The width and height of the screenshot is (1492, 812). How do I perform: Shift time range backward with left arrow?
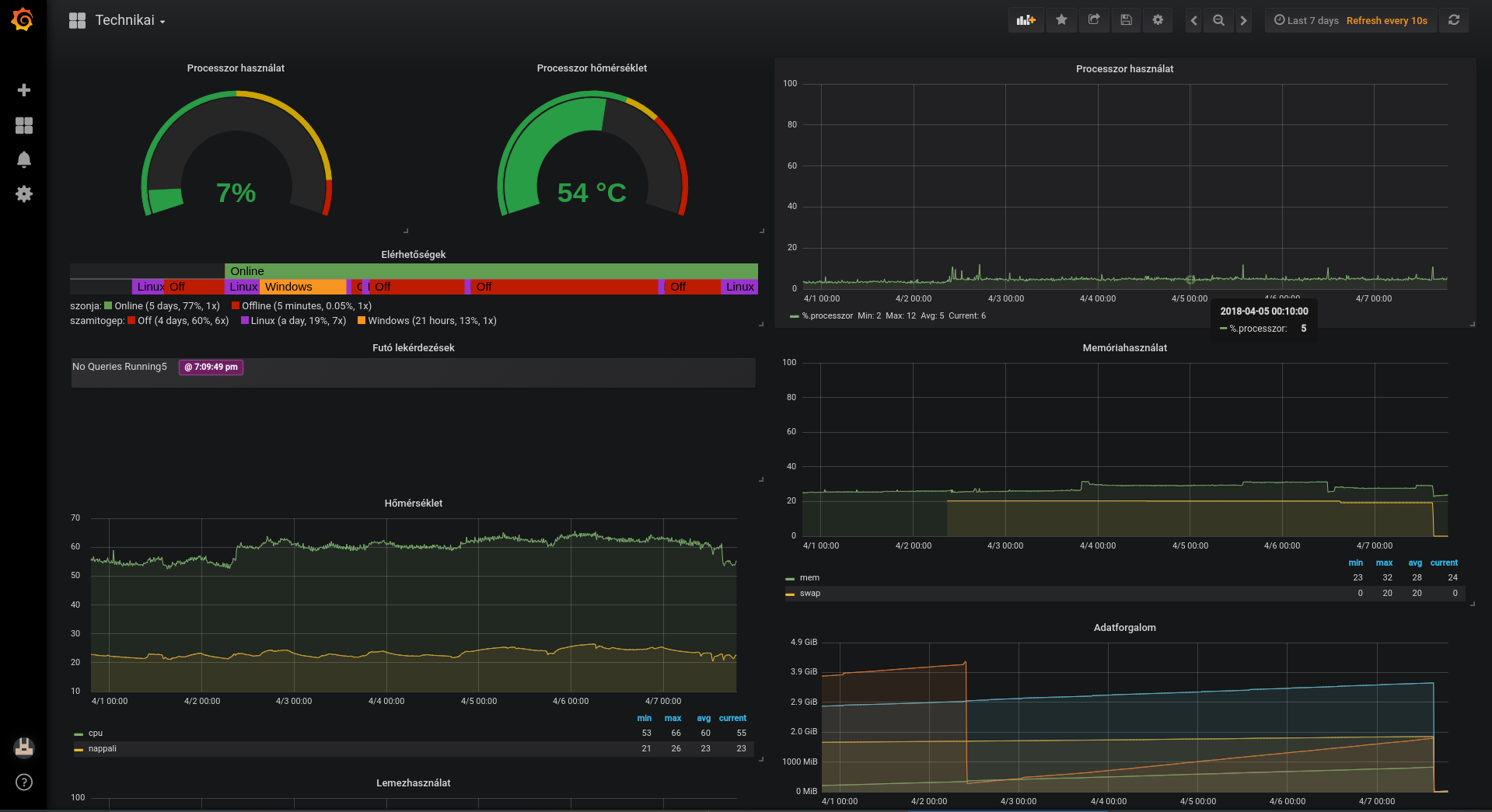tap(1194, 20)
